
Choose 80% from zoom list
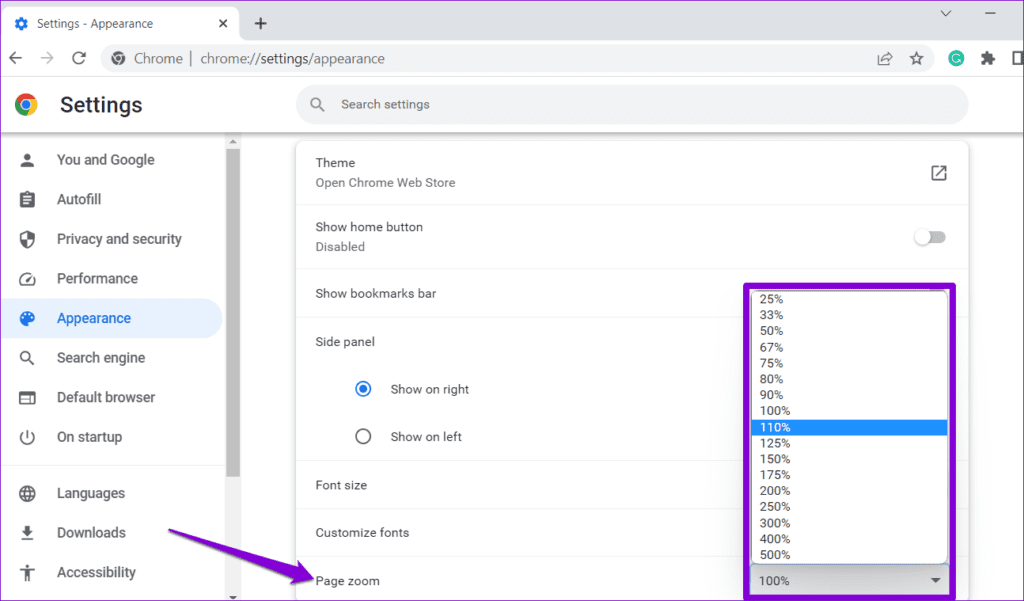(849, 379)
